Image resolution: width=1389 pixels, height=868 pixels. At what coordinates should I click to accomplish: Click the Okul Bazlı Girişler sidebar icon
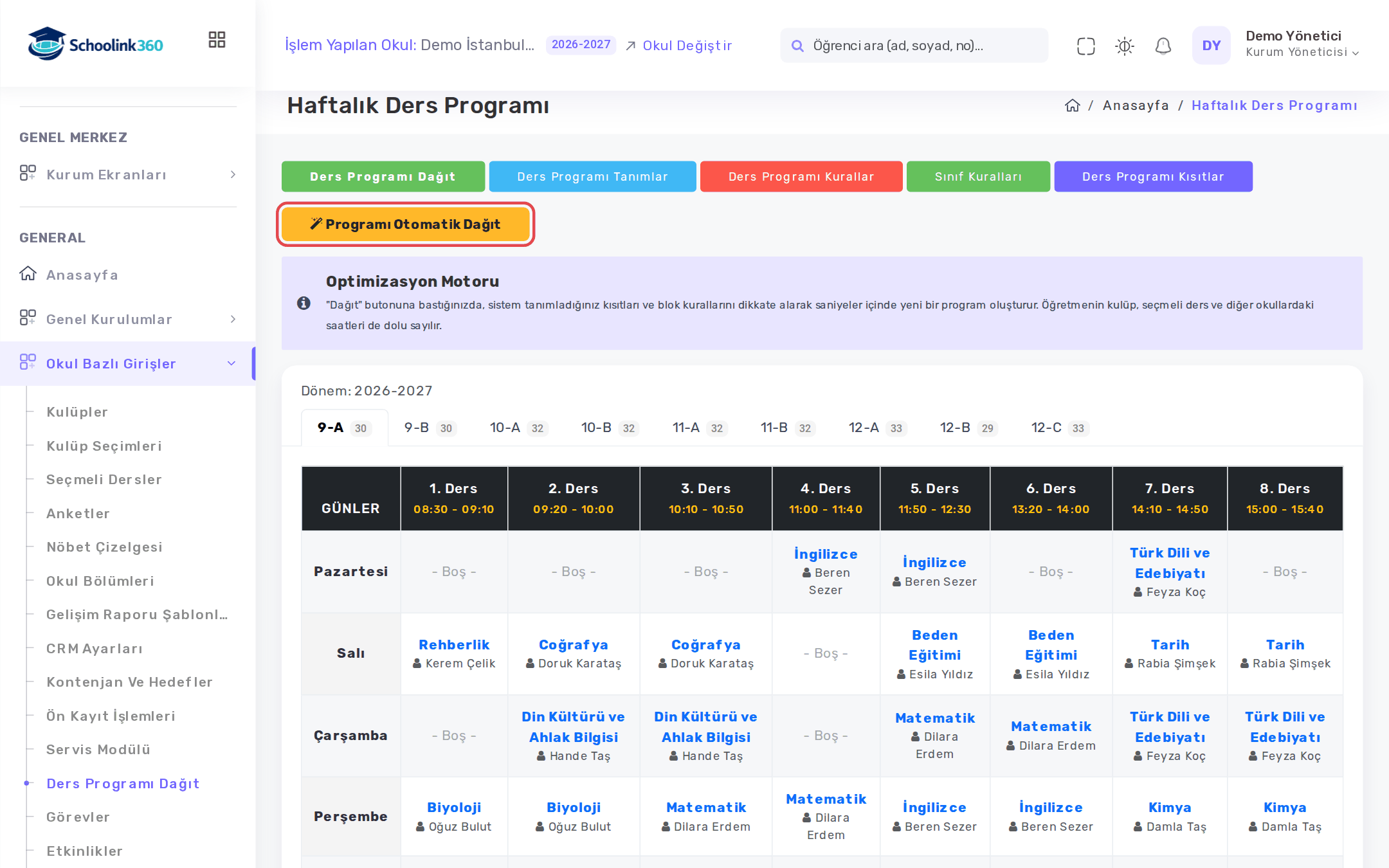28,362
